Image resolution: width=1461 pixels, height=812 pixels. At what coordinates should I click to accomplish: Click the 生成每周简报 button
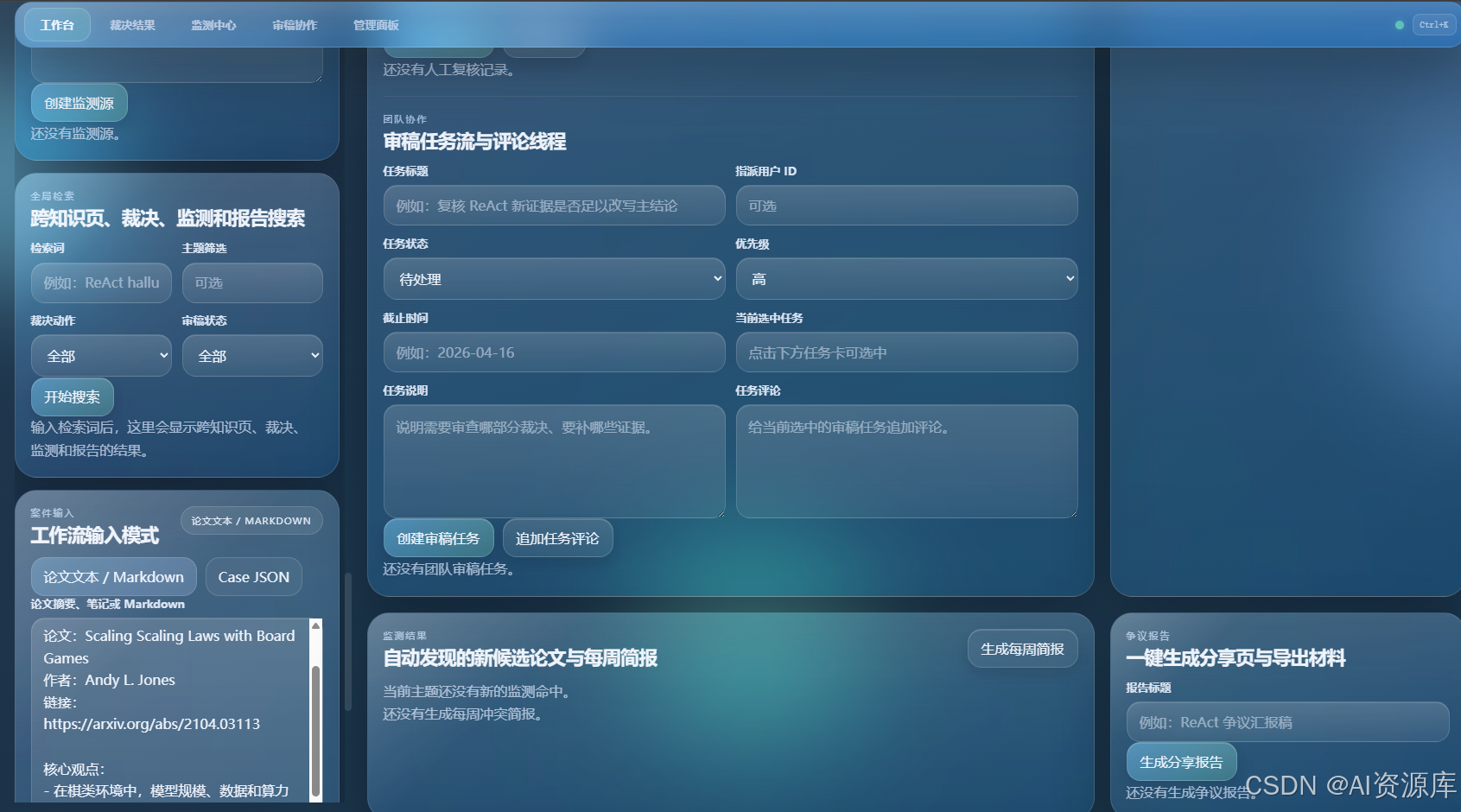1023,649
